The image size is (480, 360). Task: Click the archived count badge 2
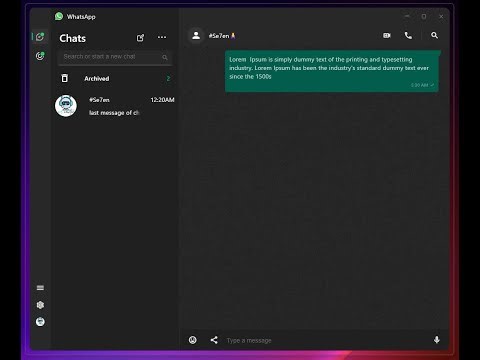[x=168, y=78]
